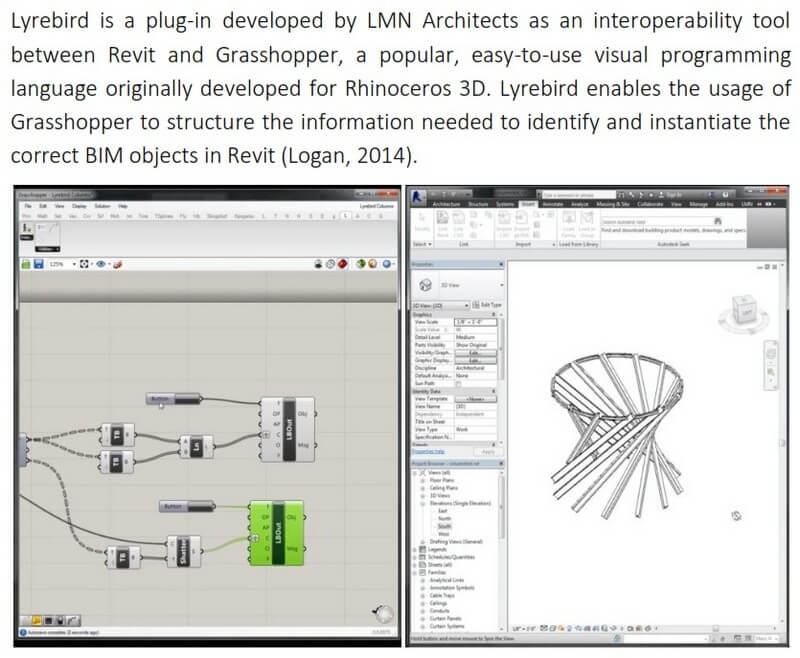This screenshot has width=800, height=658.
Task: Open the 125% zoom dropdown in Grasshopper
Action: 59,264
